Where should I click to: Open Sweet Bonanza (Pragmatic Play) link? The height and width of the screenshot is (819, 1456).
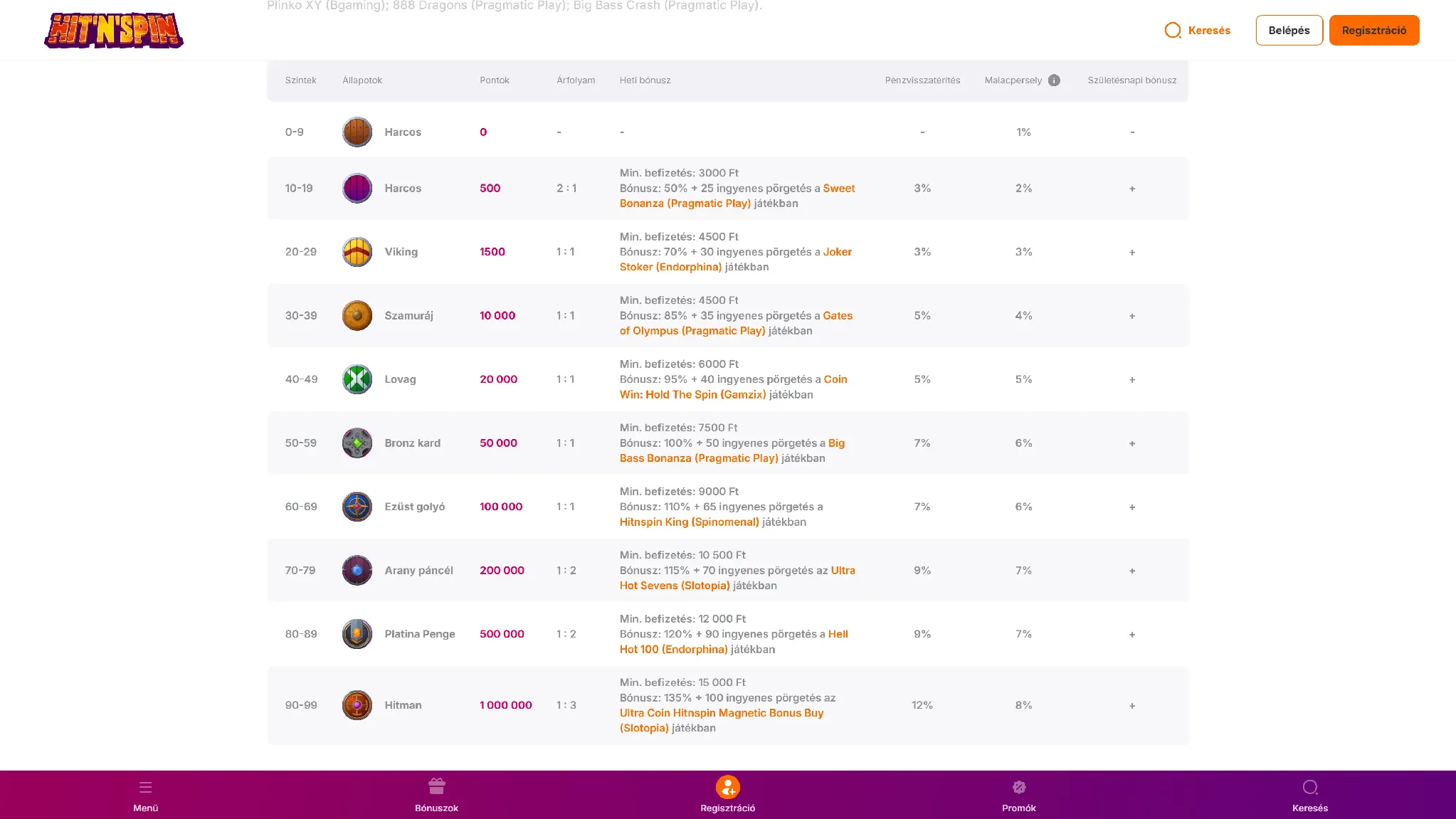(737, 196)
